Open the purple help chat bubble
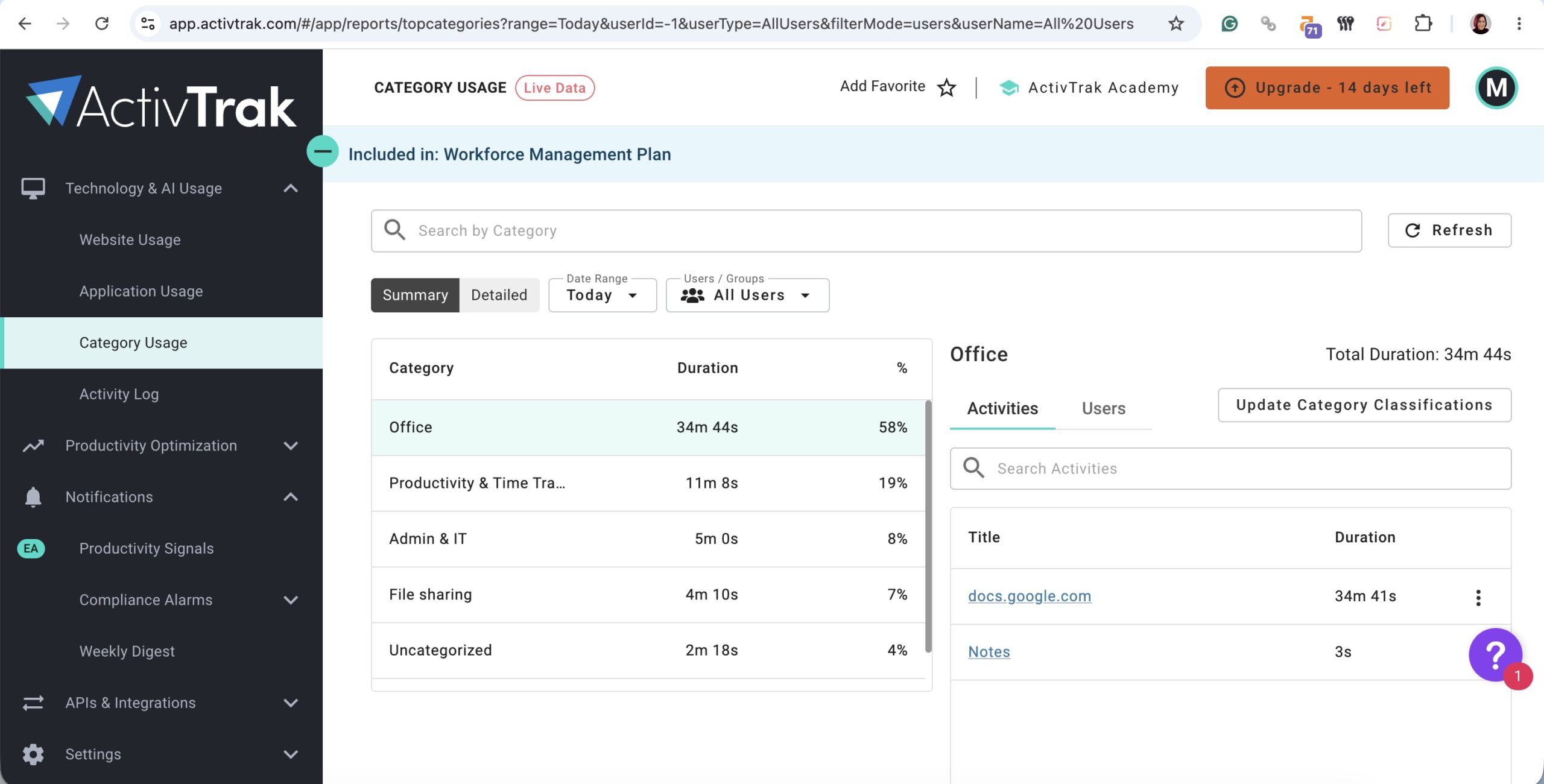Image resolution: width=1544 pixels, height=784 pixels. tap(1495, 654)
